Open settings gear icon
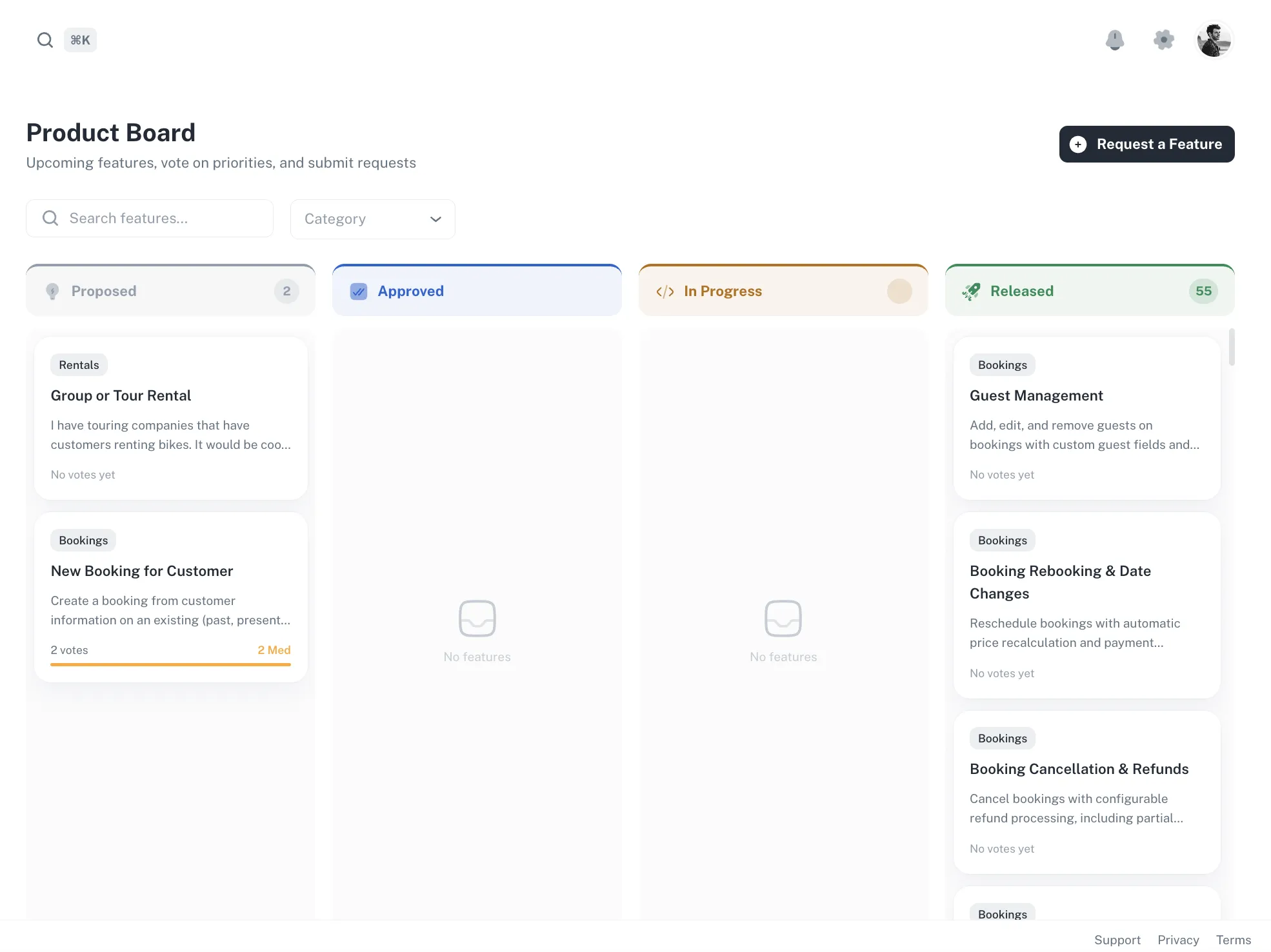 [1163, 40]
